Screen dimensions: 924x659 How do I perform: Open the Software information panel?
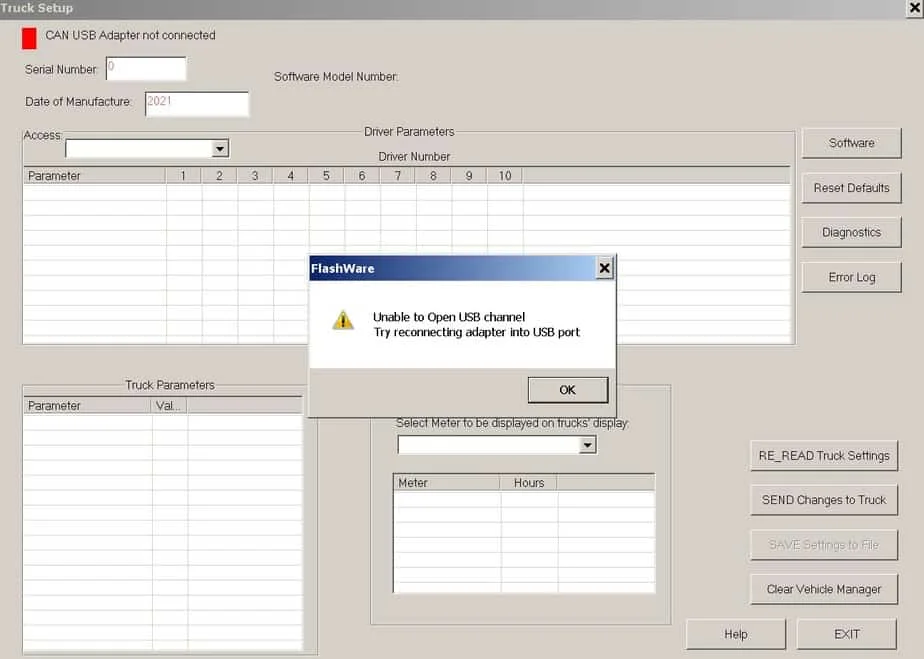tap(851, 142)
